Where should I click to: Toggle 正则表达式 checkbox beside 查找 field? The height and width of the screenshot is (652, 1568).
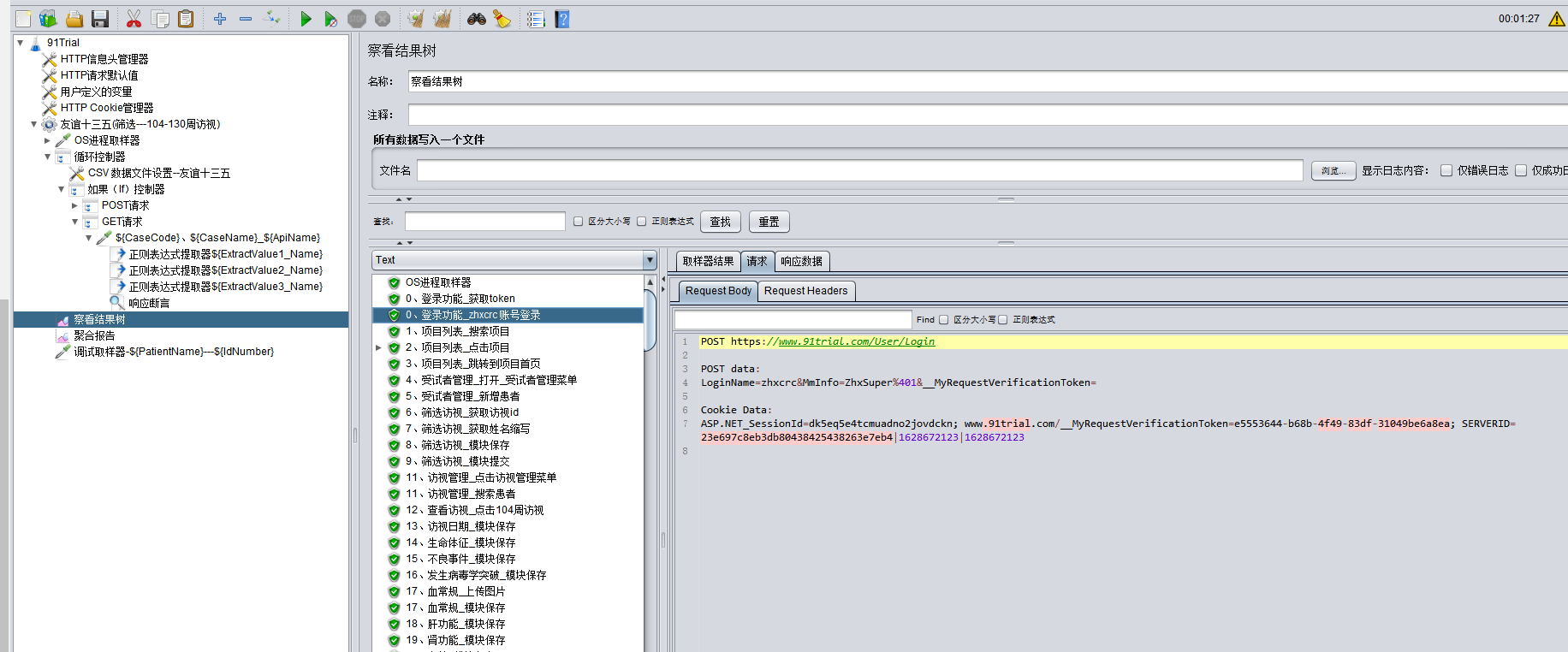click(x=641, y=222)
